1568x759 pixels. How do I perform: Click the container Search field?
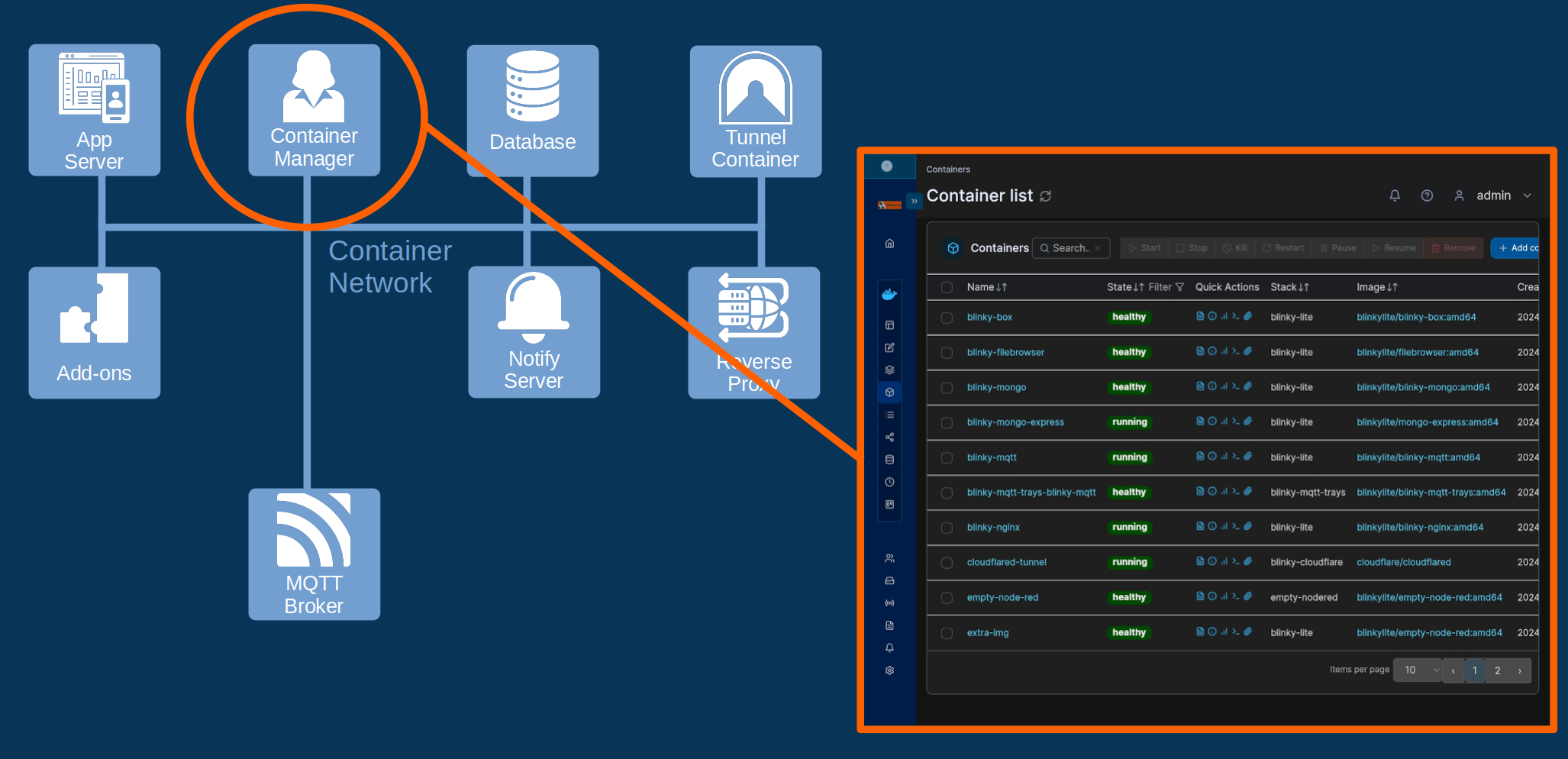(1070, 248)
